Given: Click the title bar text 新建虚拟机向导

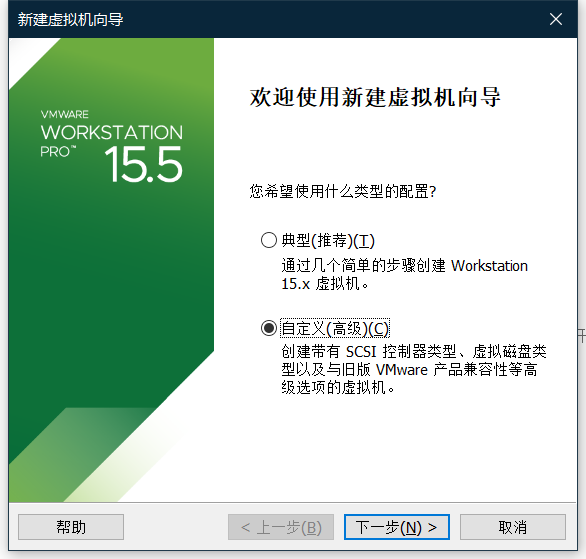Looking at the screenshot, I should [70, 19].
